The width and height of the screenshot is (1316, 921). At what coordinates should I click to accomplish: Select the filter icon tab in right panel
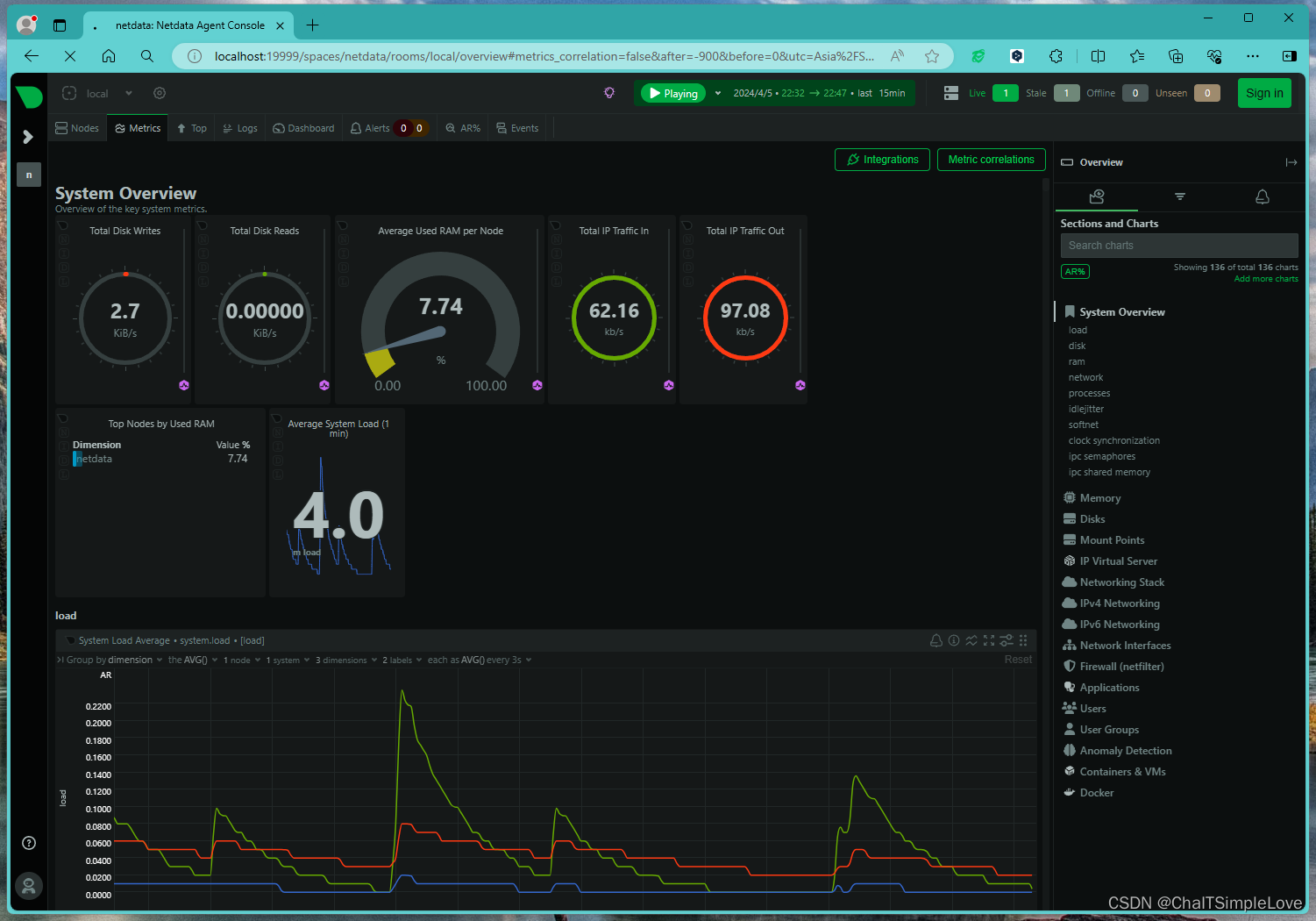[x=1180, y=196]
